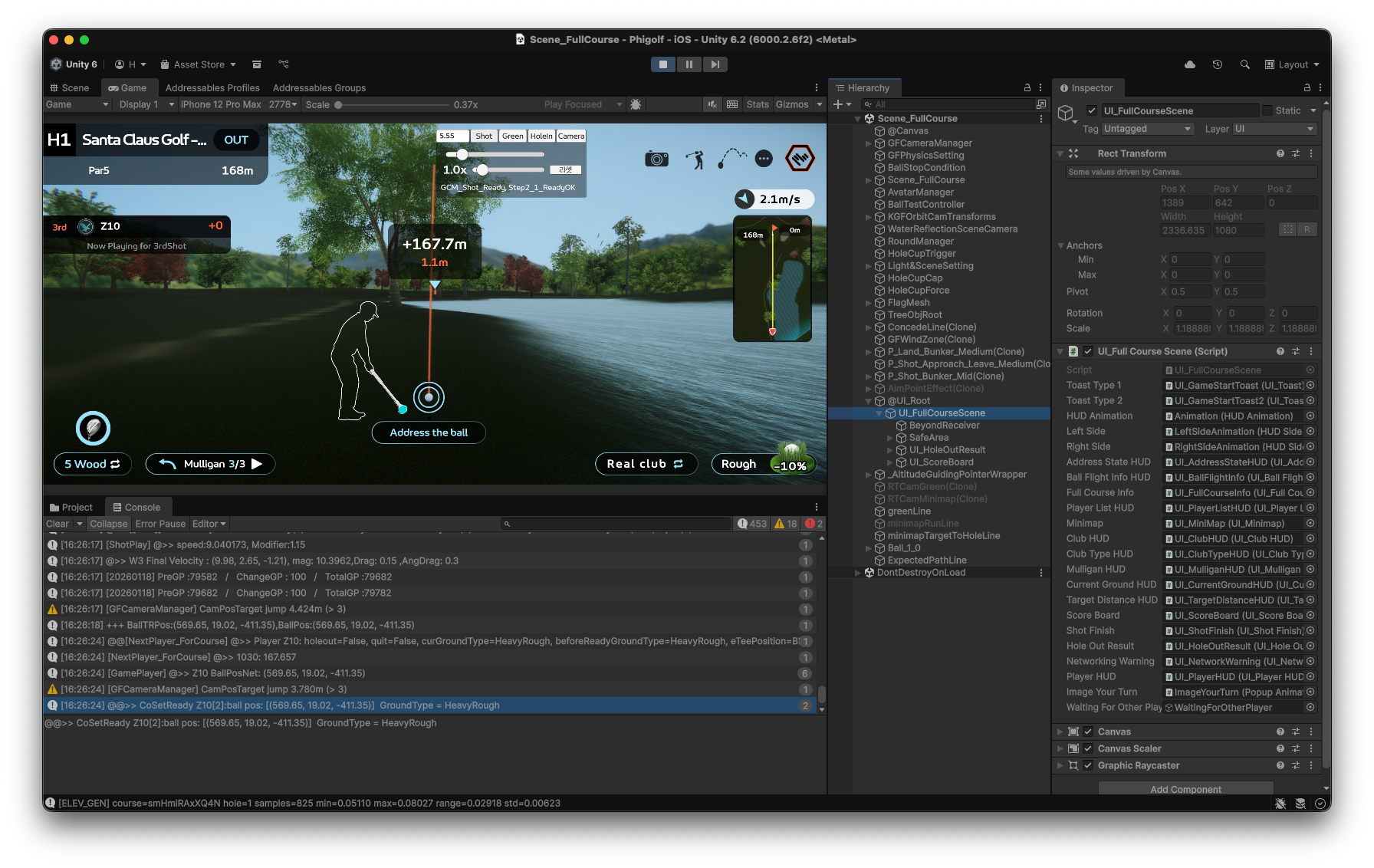Click the camera icon in the golf HUD
Viewport: 1374px width, 868px height.
[x=656, y=159]
